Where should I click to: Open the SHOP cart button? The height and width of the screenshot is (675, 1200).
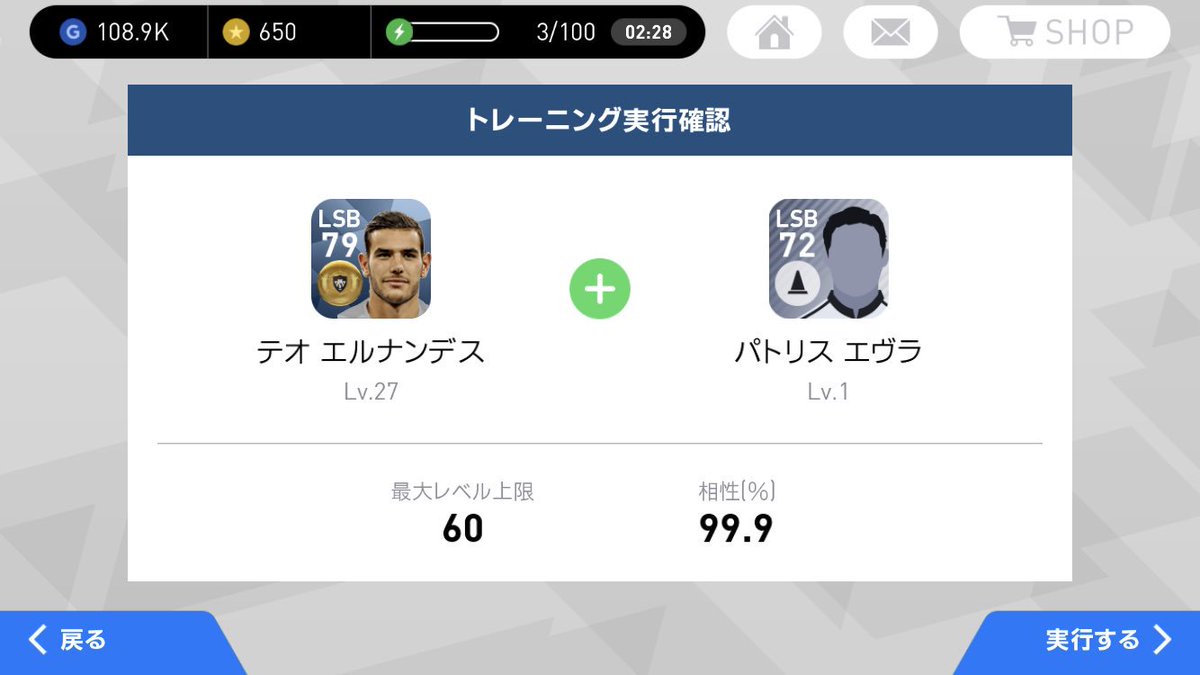point(1064,32)
